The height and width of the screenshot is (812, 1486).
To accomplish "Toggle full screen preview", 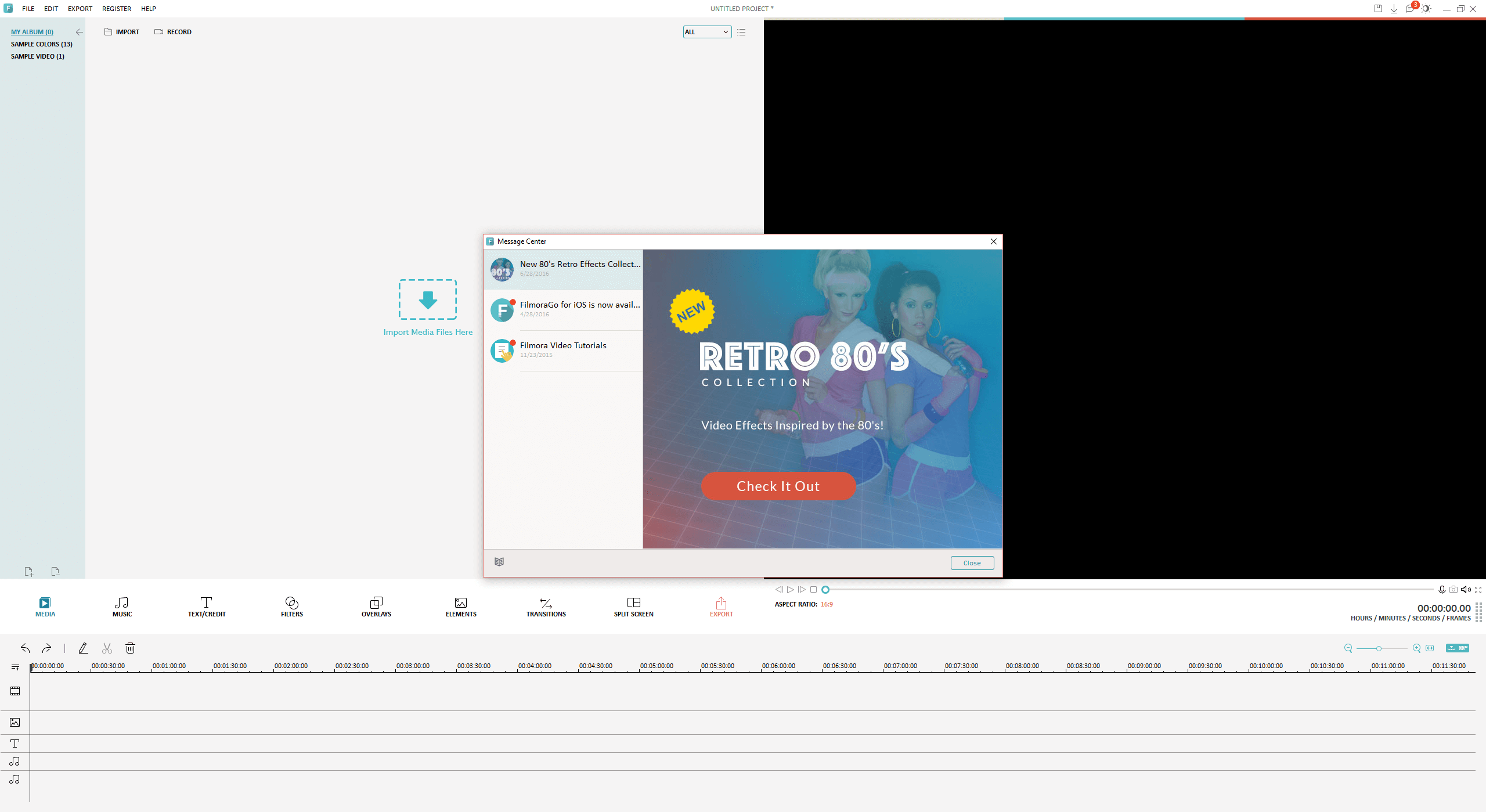I will (1478, 590).
